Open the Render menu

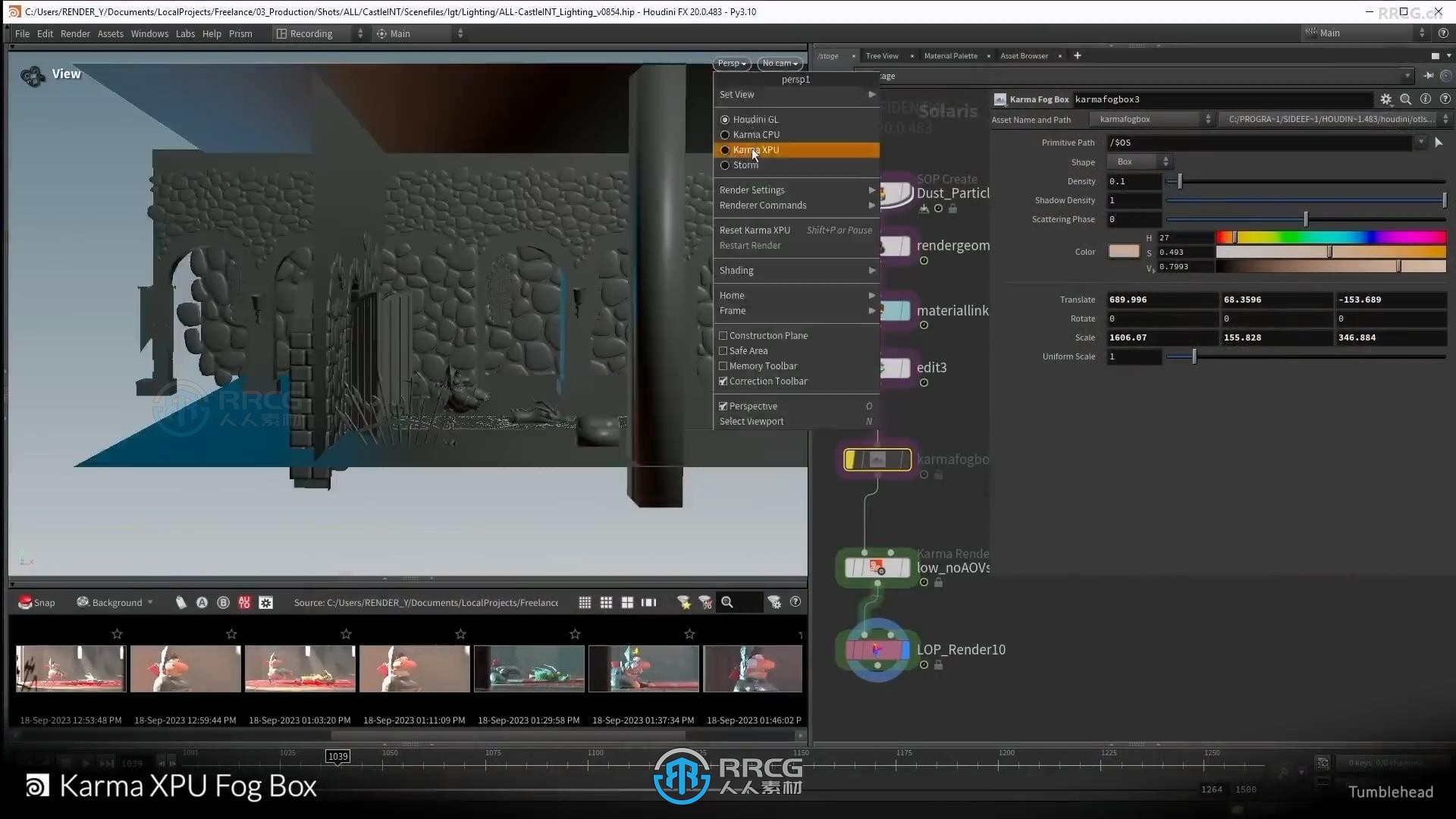[x=75, y=33]
